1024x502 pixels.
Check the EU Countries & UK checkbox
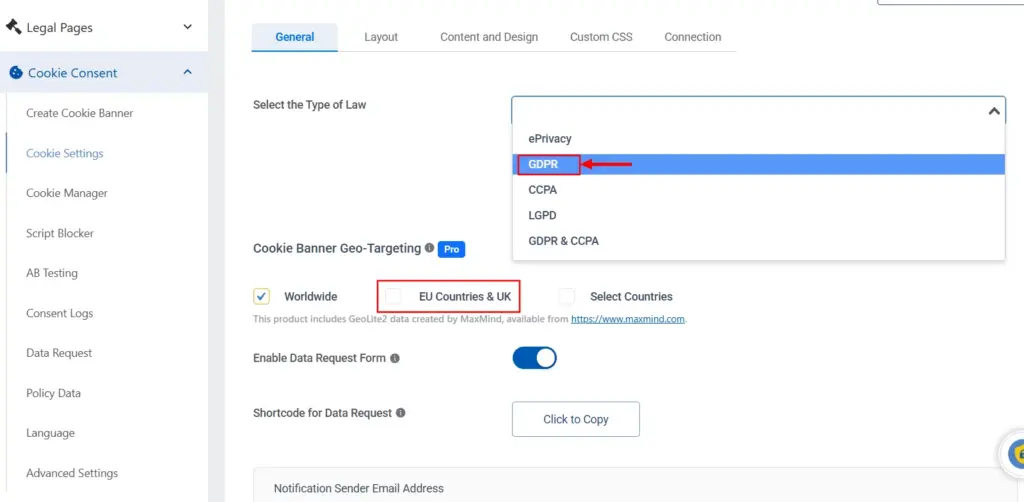coord(393,296)
